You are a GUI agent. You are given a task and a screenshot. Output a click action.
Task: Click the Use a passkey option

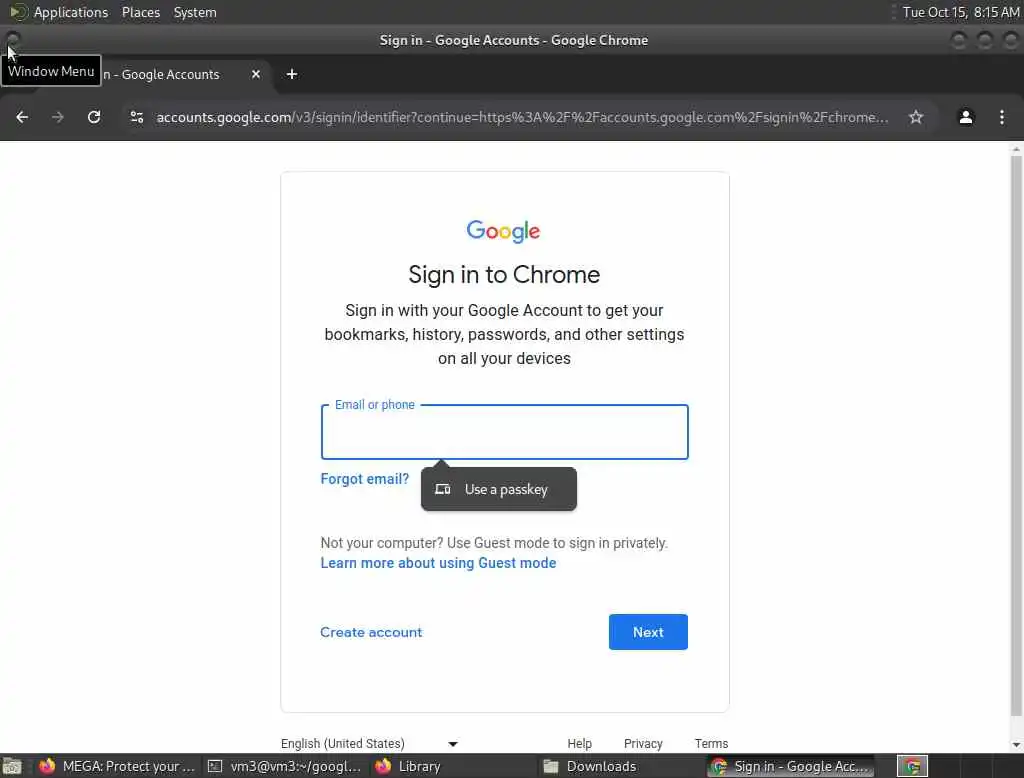tap(499, 489)
